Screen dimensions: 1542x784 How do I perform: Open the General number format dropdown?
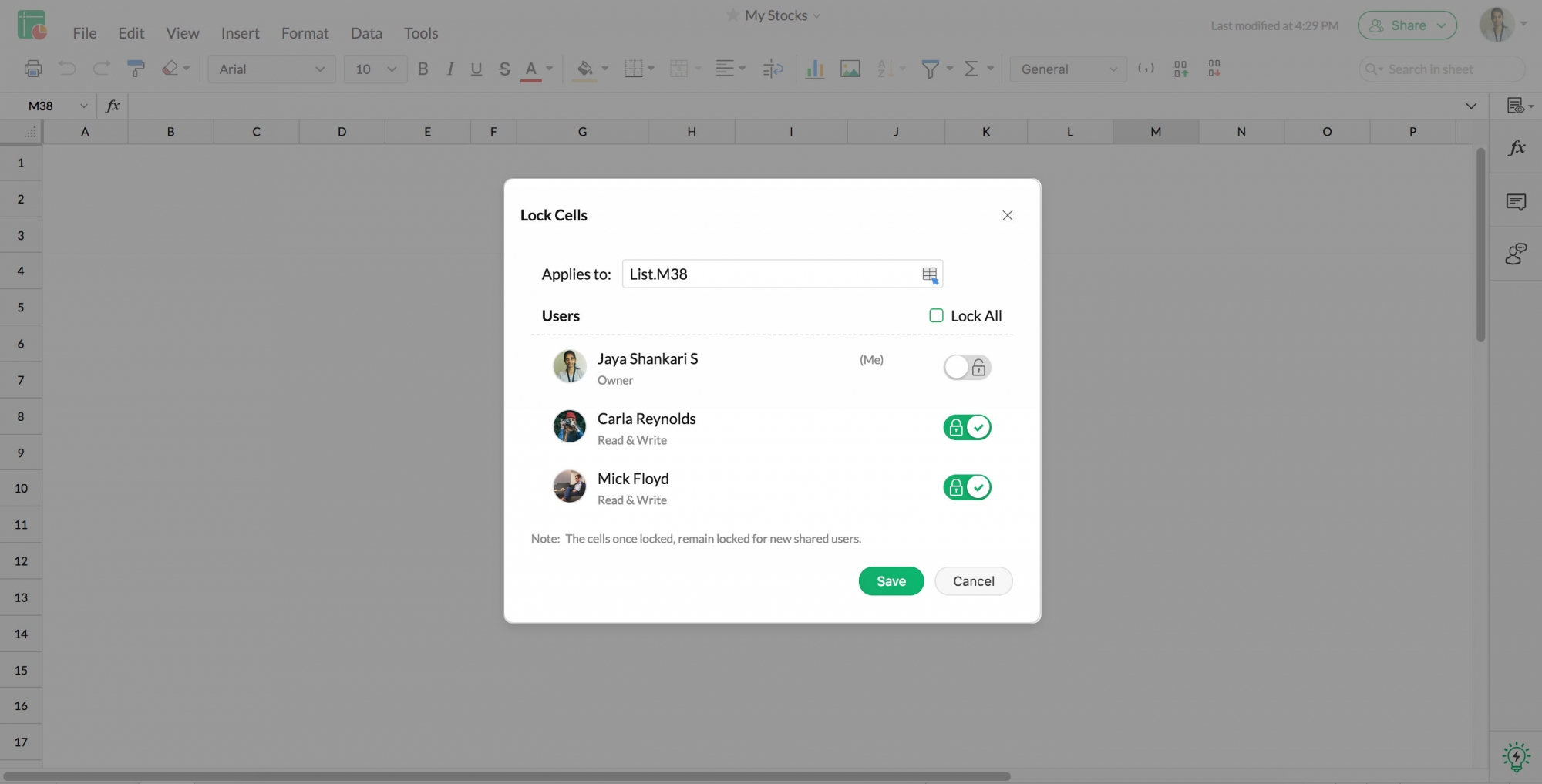1068,69
